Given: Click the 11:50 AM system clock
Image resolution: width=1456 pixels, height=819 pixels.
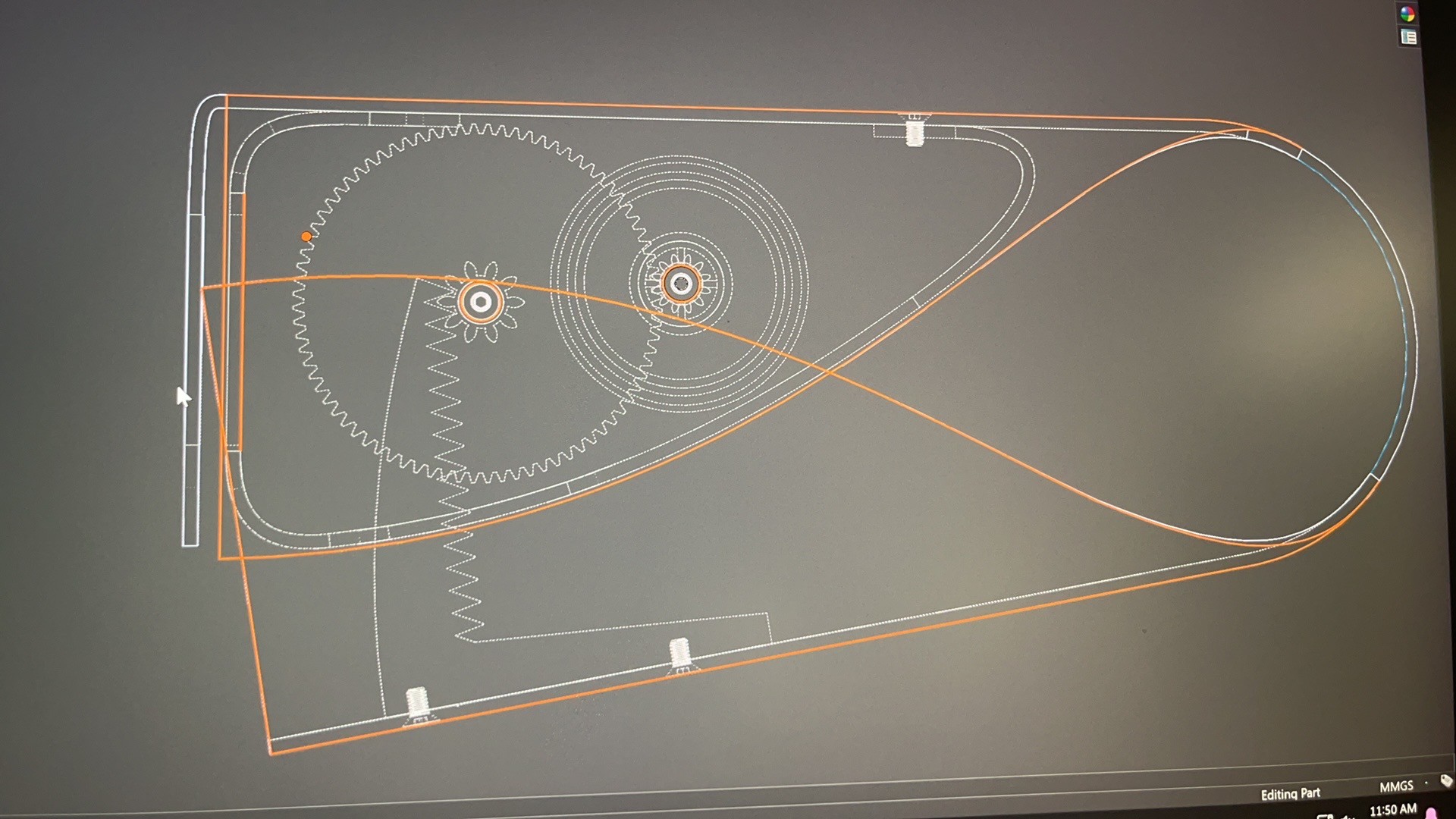Looking at the screenshot, I should (1392, 810).
